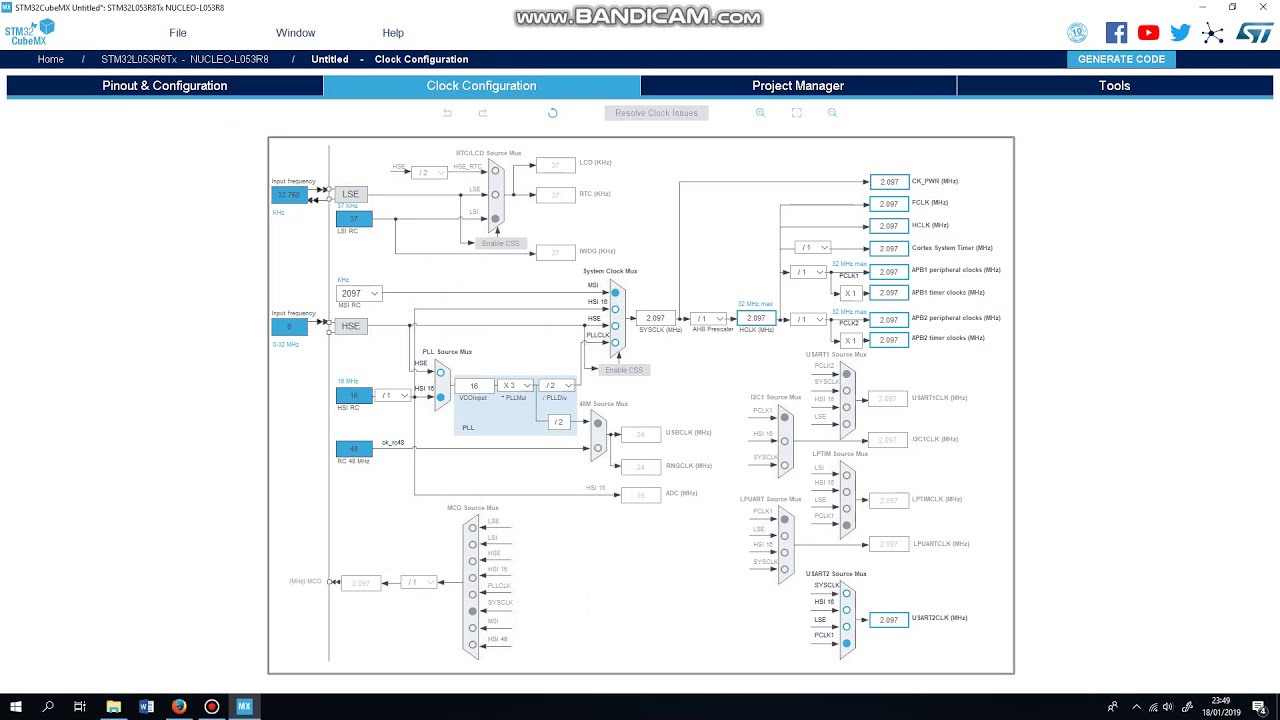1280x720 pixels.
Task: Open Firefox from the taskbar
Action: (x=179, y=706)
